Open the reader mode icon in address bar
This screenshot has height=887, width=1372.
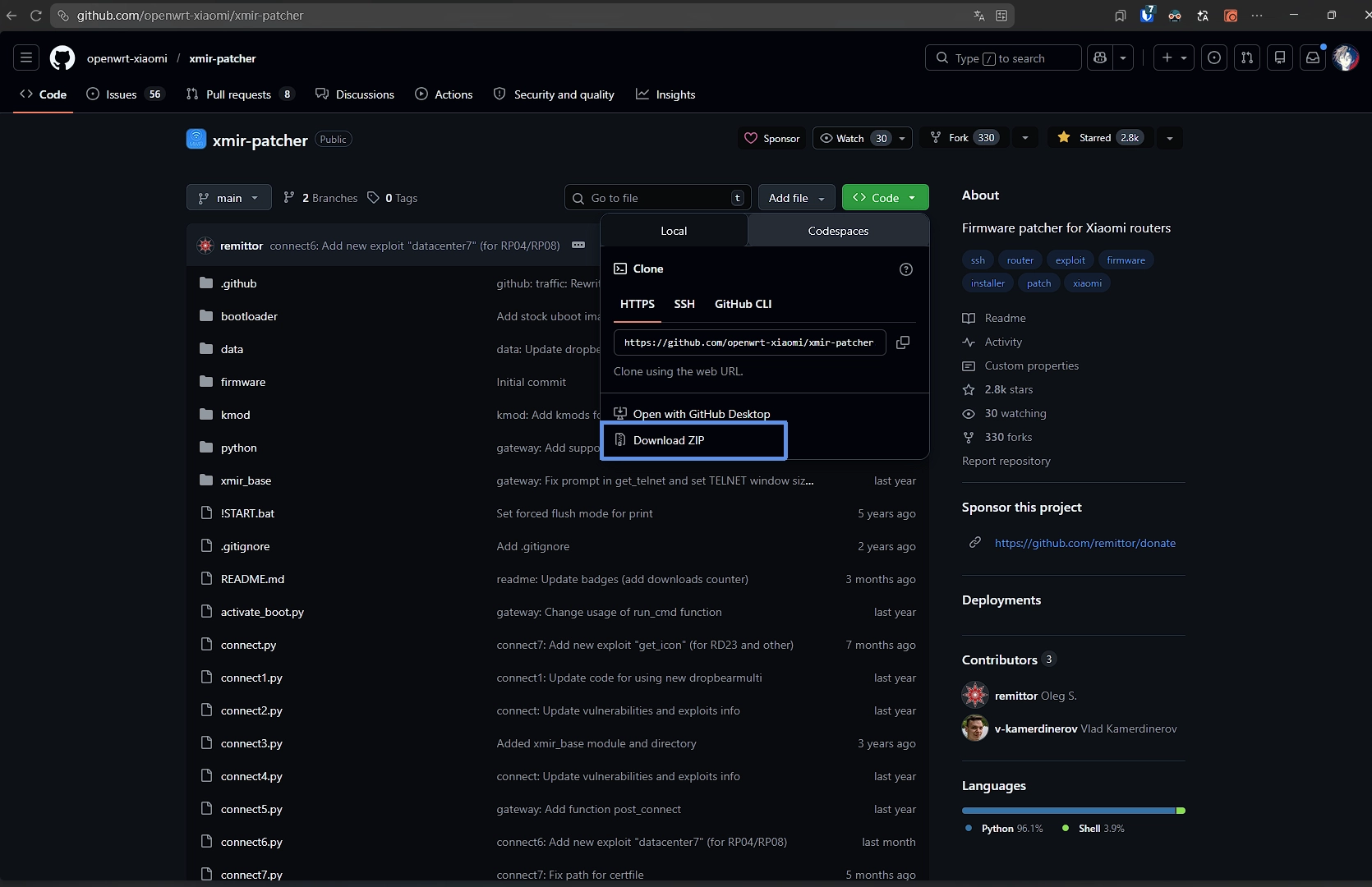coord(1001,15)
